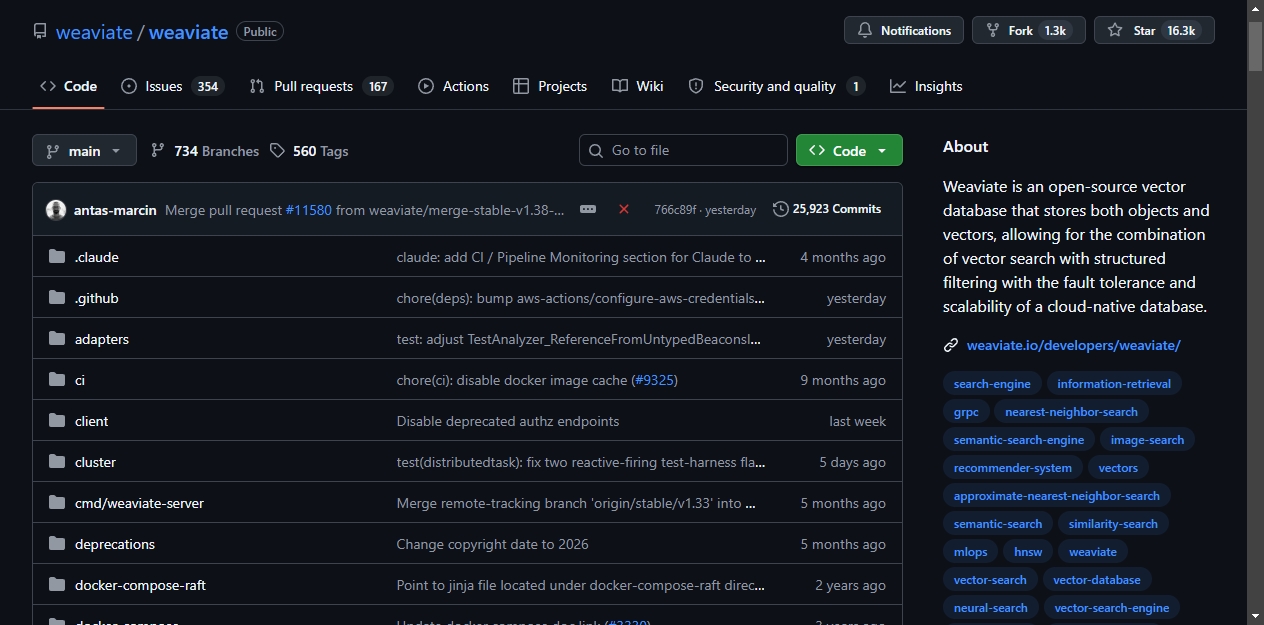Select the grpc topic tag

click(966, 412)
